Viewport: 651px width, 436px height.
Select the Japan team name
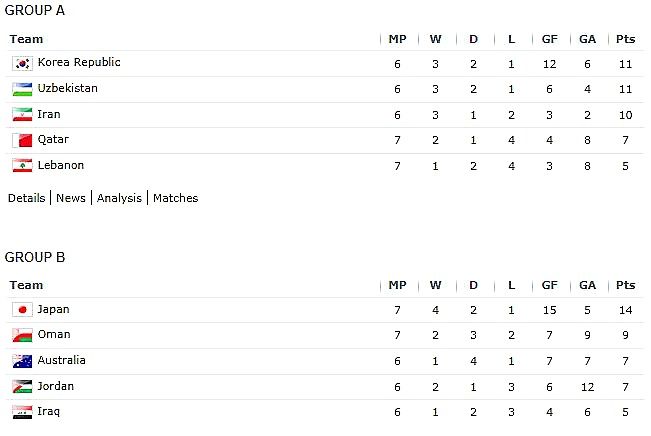pyautogui.click(x=54, y=310)
